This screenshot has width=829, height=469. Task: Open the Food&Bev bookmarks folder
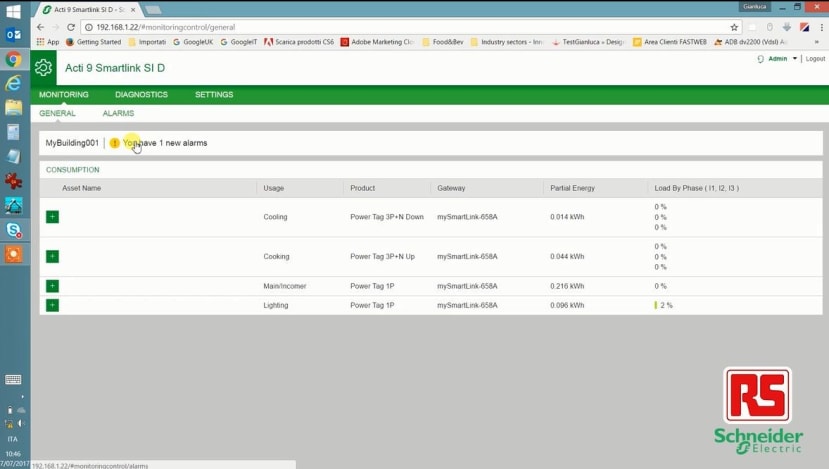pos(443,42)
